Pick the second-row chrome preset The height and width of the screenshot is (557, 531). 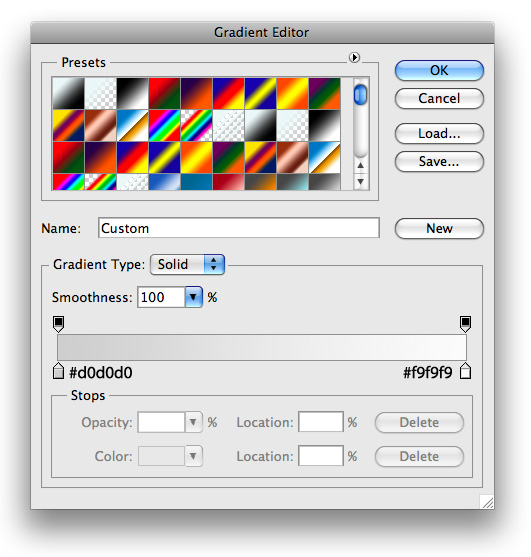[132, 125]
